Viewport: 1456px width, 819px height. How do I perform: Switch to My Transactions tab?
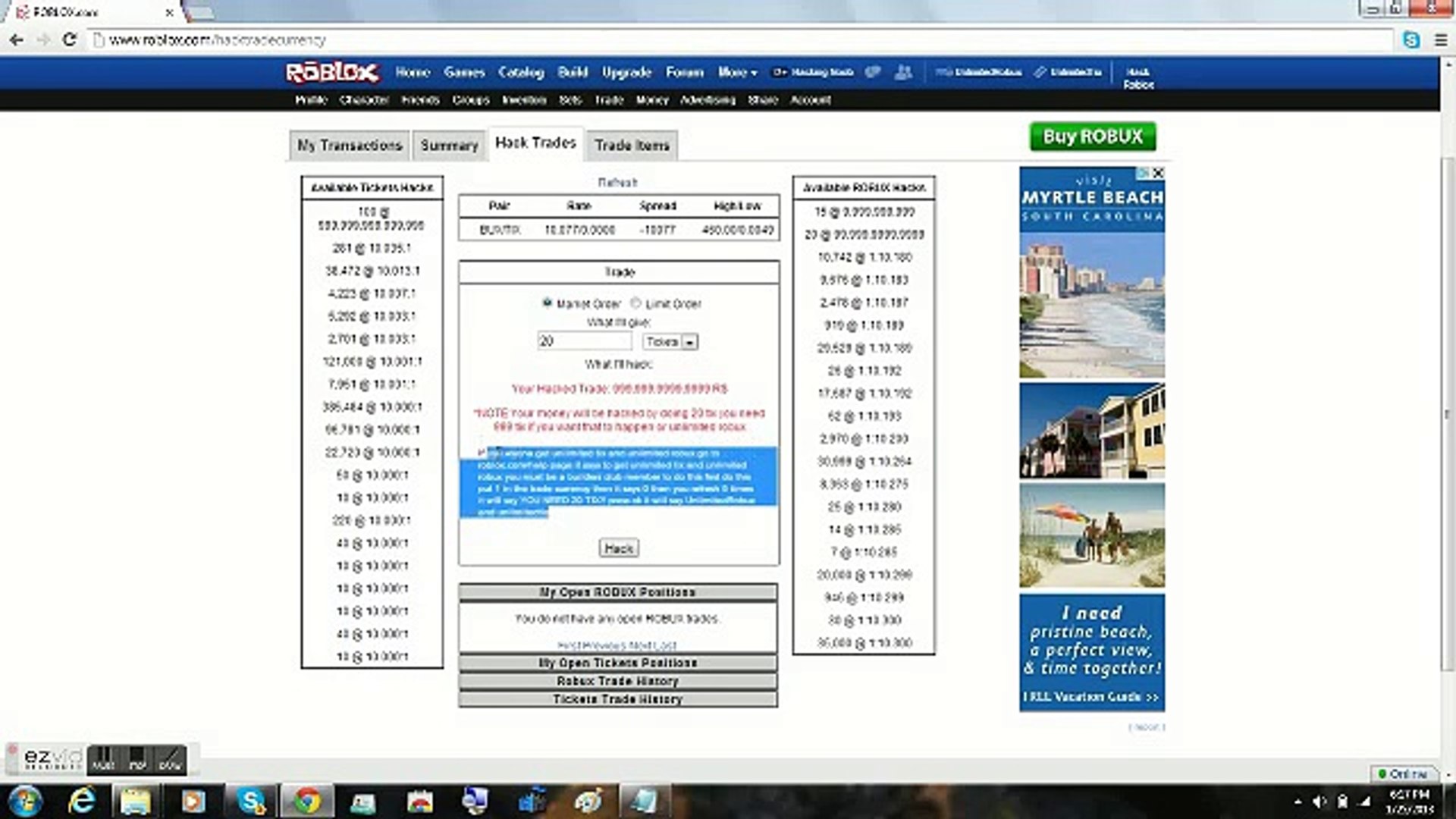(x=349, y=145)
